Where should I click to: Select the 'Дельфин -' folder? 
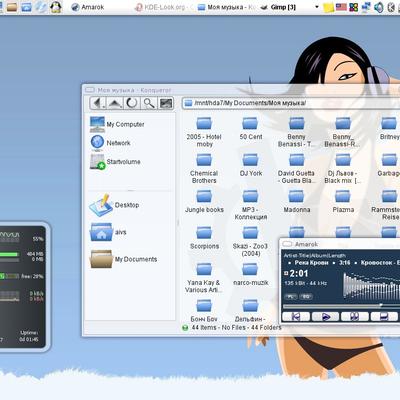[x=250, y=311]
